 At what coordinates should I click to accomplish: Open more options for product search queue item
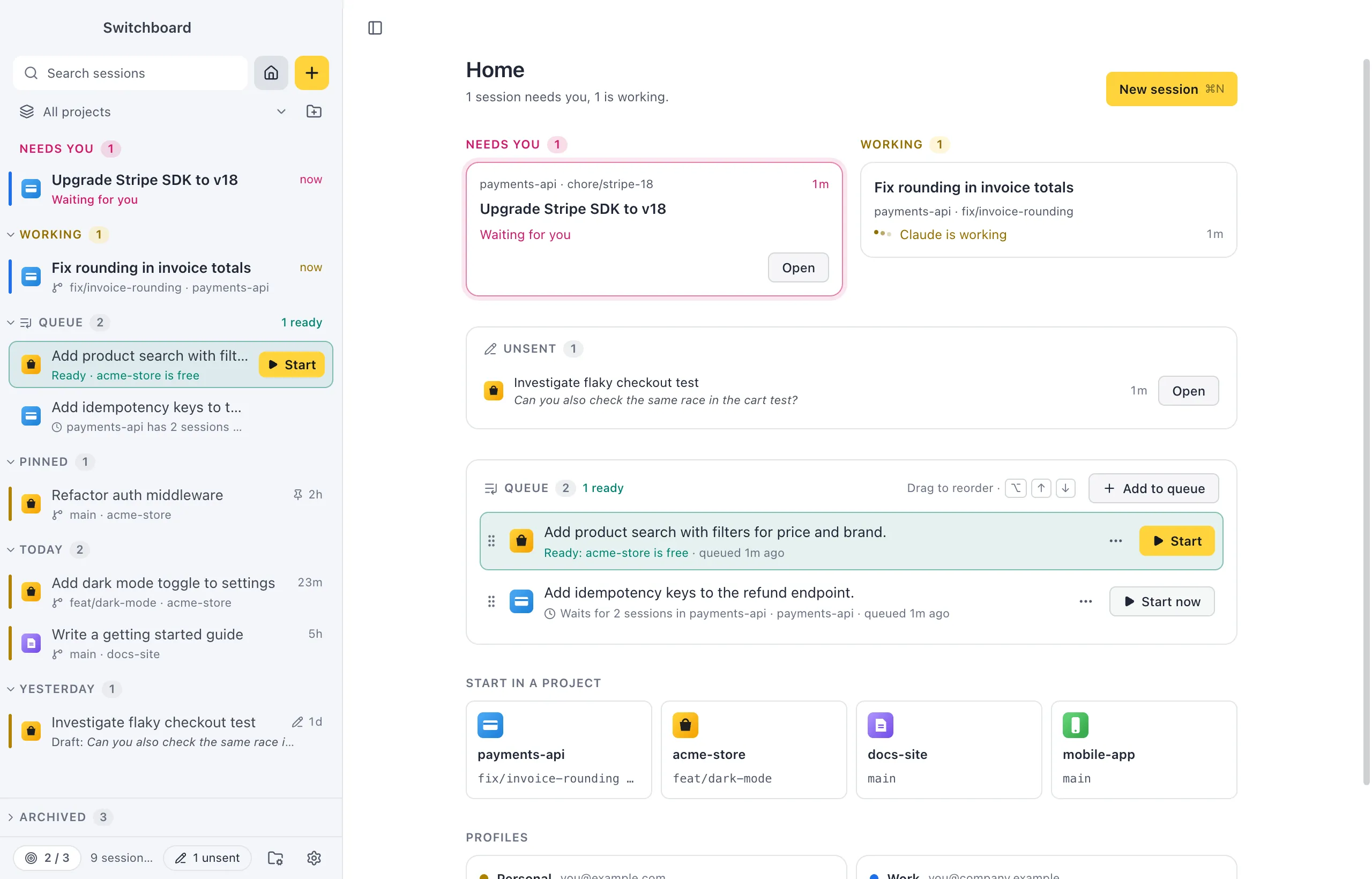pos(1116,541)
